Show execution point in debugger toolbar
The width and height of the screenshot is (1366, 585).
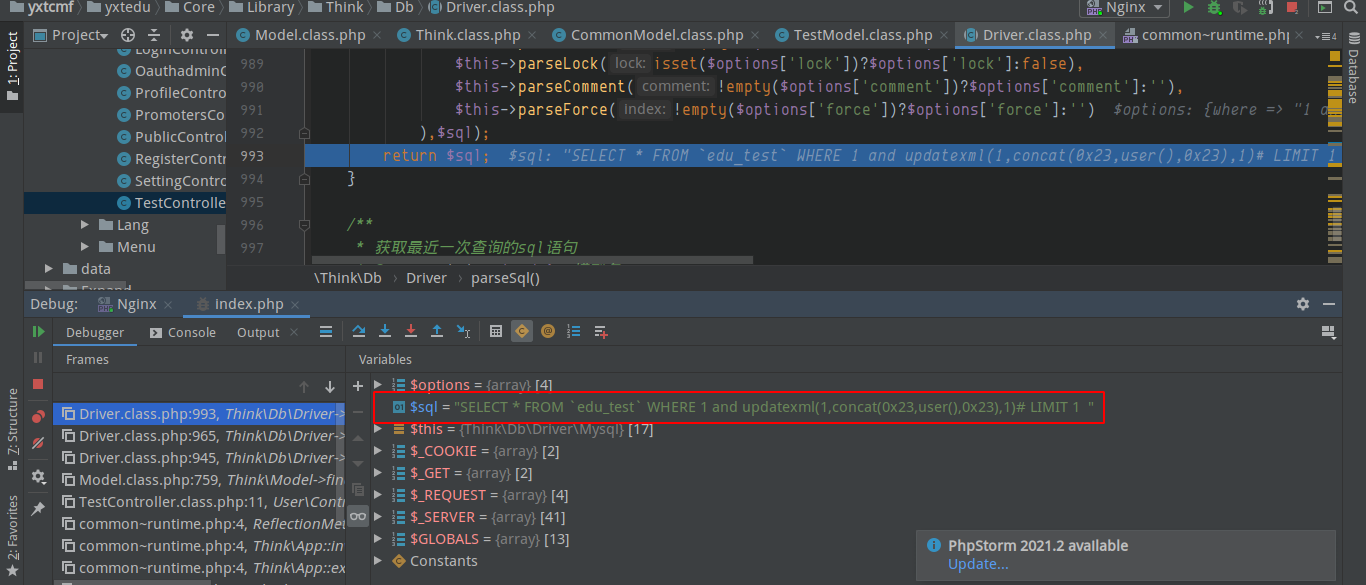click(x=326, y=331)
